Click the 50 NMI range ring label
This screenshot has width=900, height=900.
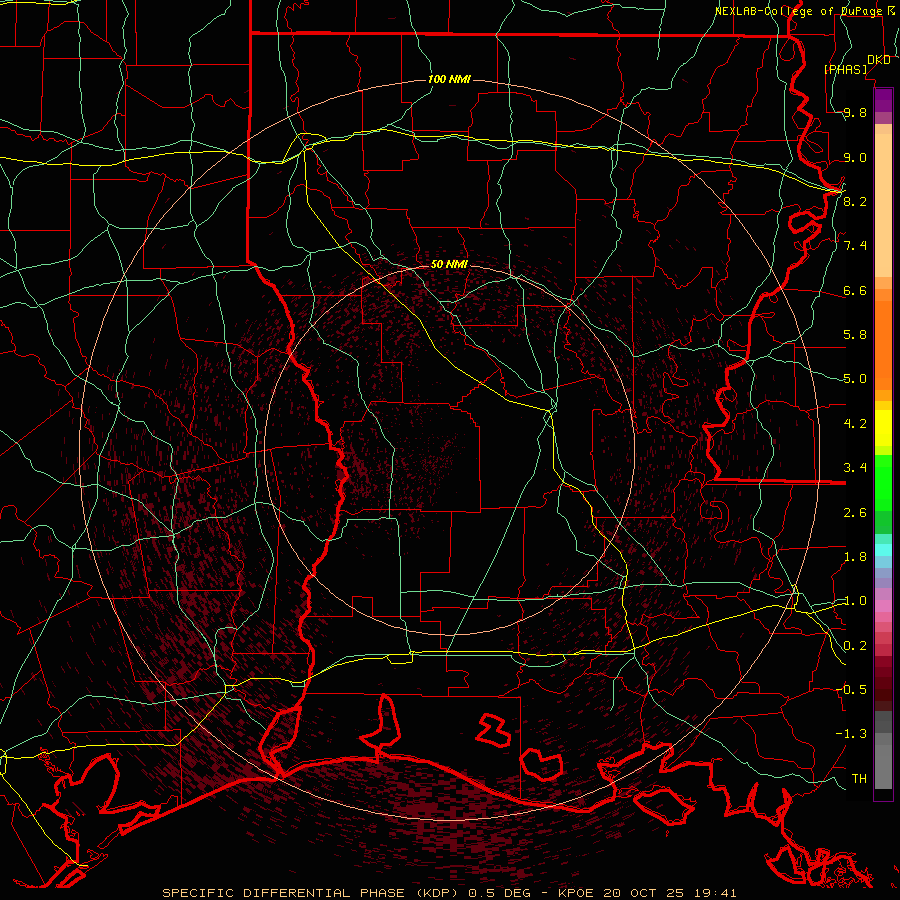pos(449,264)
